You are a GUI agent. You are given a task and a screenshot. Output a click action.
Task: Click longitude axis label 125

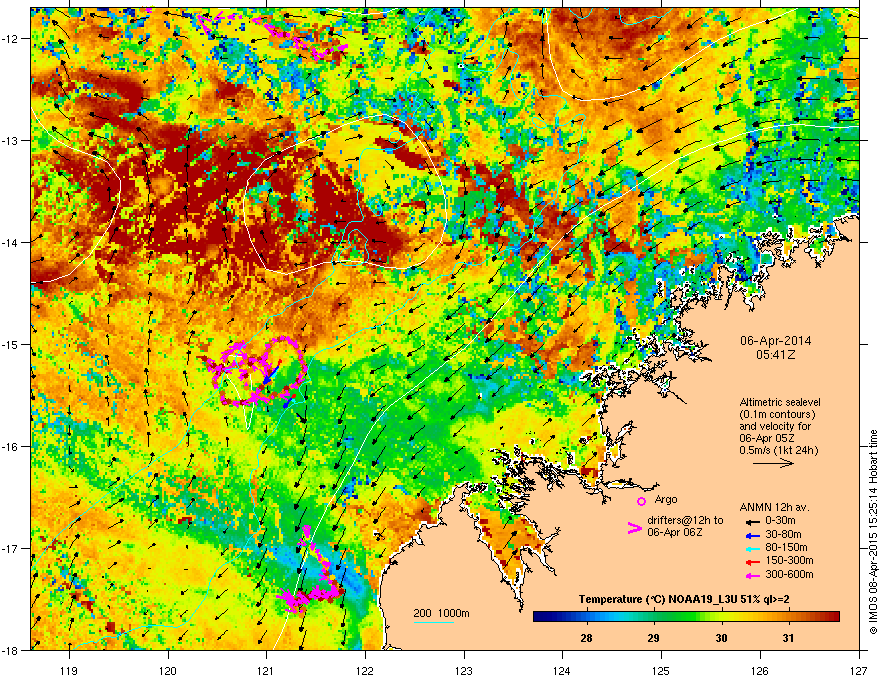click(x=661, y=670)
